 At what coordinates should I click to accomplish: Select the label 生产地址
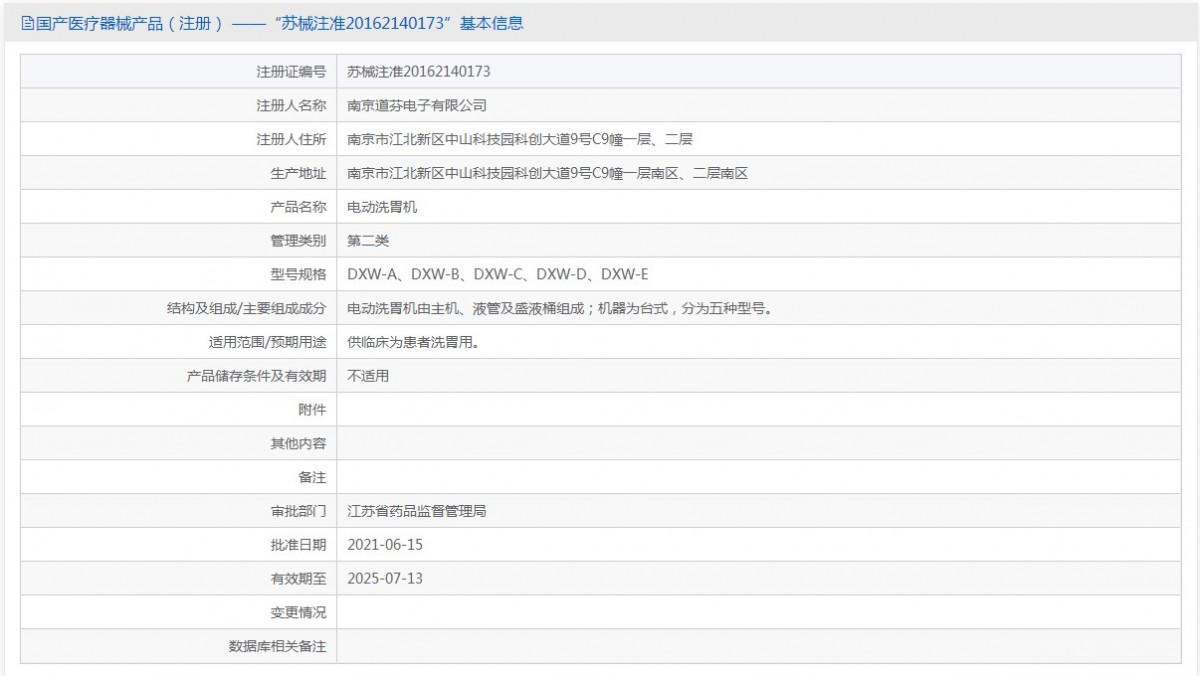tap(298, 173)
